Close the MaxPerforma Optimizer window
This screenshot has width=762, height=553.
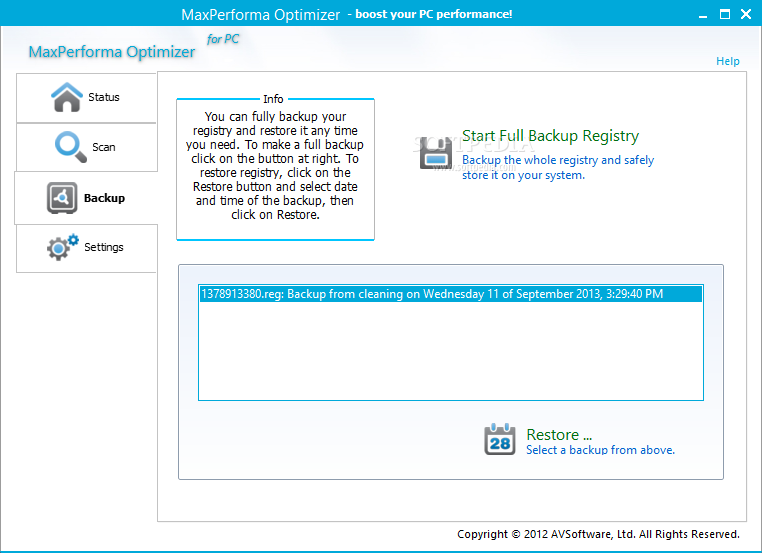click(746, 14)
